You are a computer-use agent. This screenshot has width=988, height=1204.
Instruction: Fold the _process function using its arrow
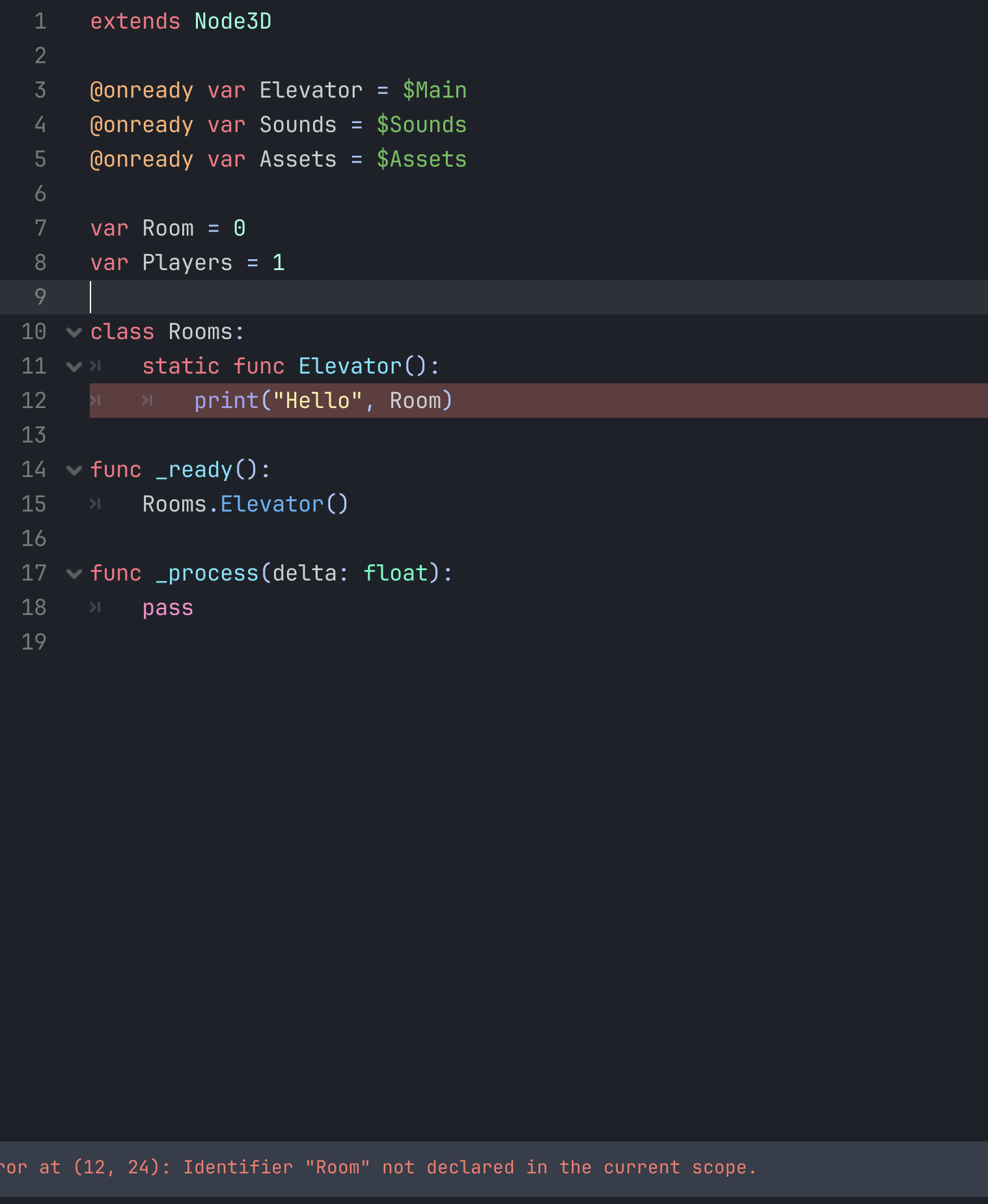point(74,574)
